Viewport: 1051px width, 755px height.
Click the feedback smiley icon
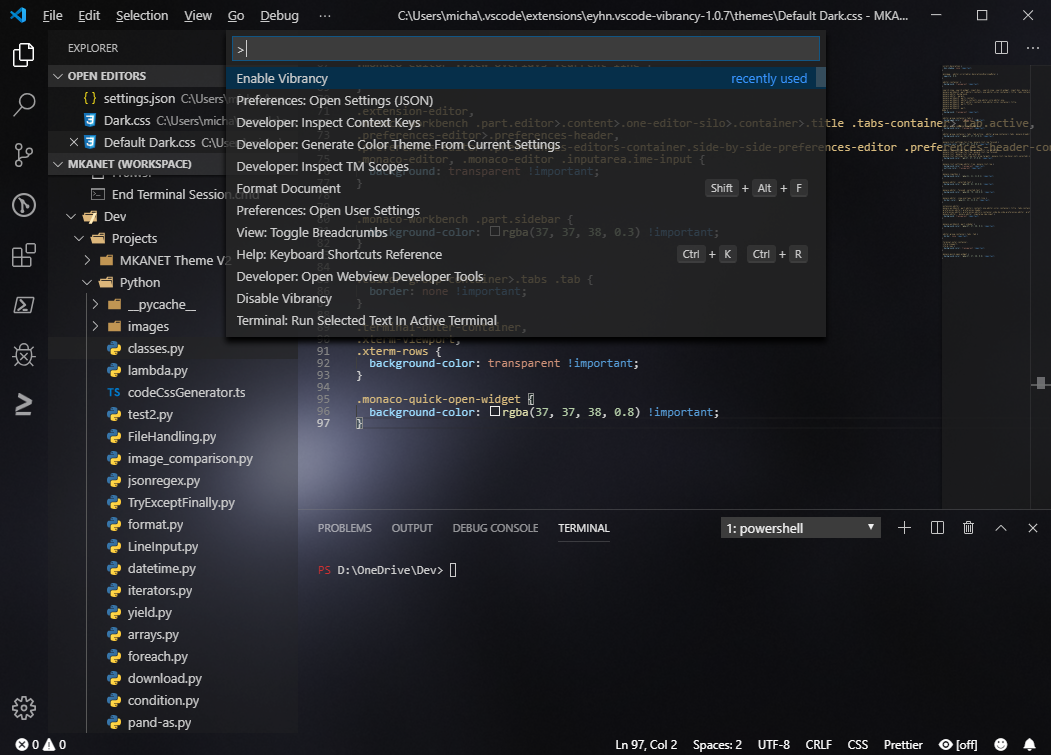1001,744
